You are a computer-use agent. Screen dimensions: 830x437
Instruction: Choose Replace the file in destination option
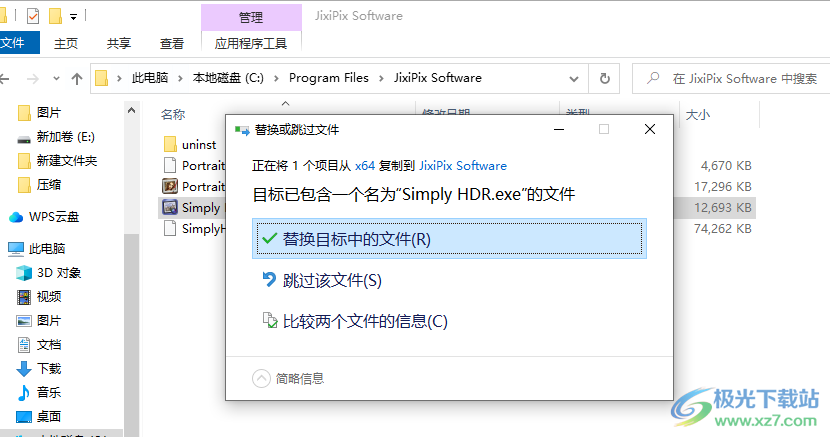[449, 239]
